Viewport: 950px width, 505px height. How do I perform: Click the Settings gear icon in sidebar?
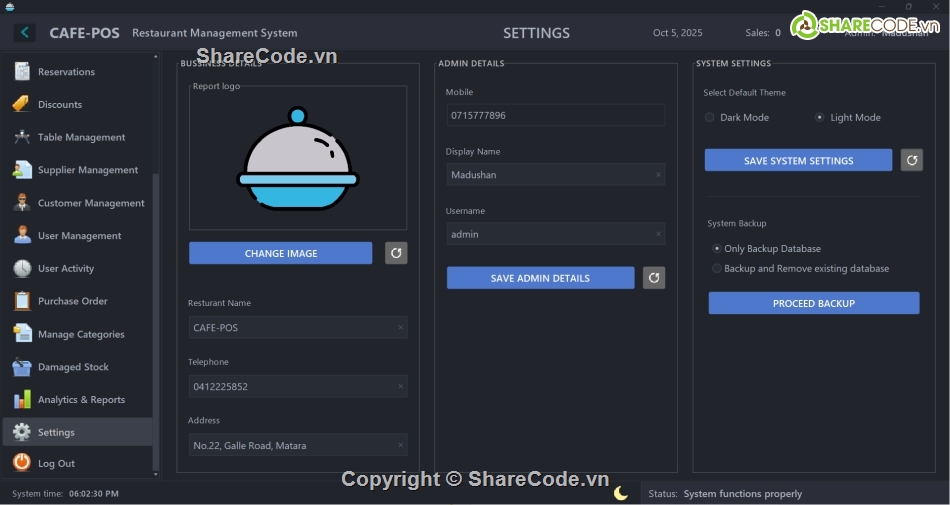[x=21, y=432]
